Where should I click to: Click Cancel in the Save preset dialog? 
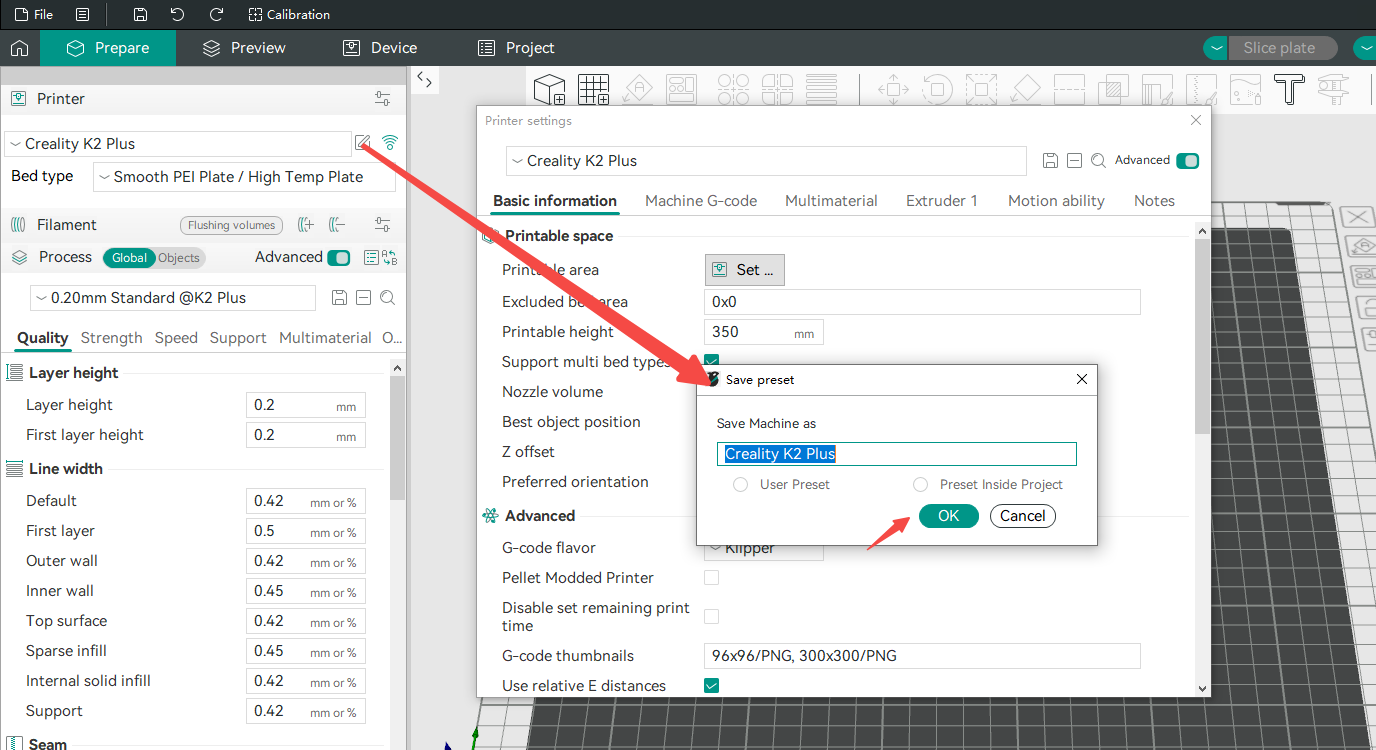[x=1023, y=516]
